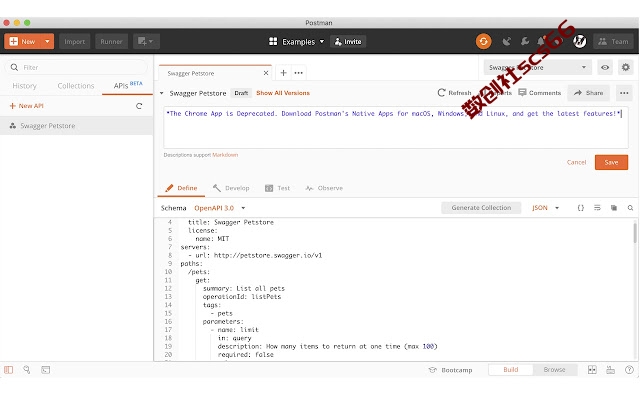Image resolution: width=640 pixels, height=400 pixels.
Task: Open Bootcamp from status bar
Action: click(x=451, y=370)
